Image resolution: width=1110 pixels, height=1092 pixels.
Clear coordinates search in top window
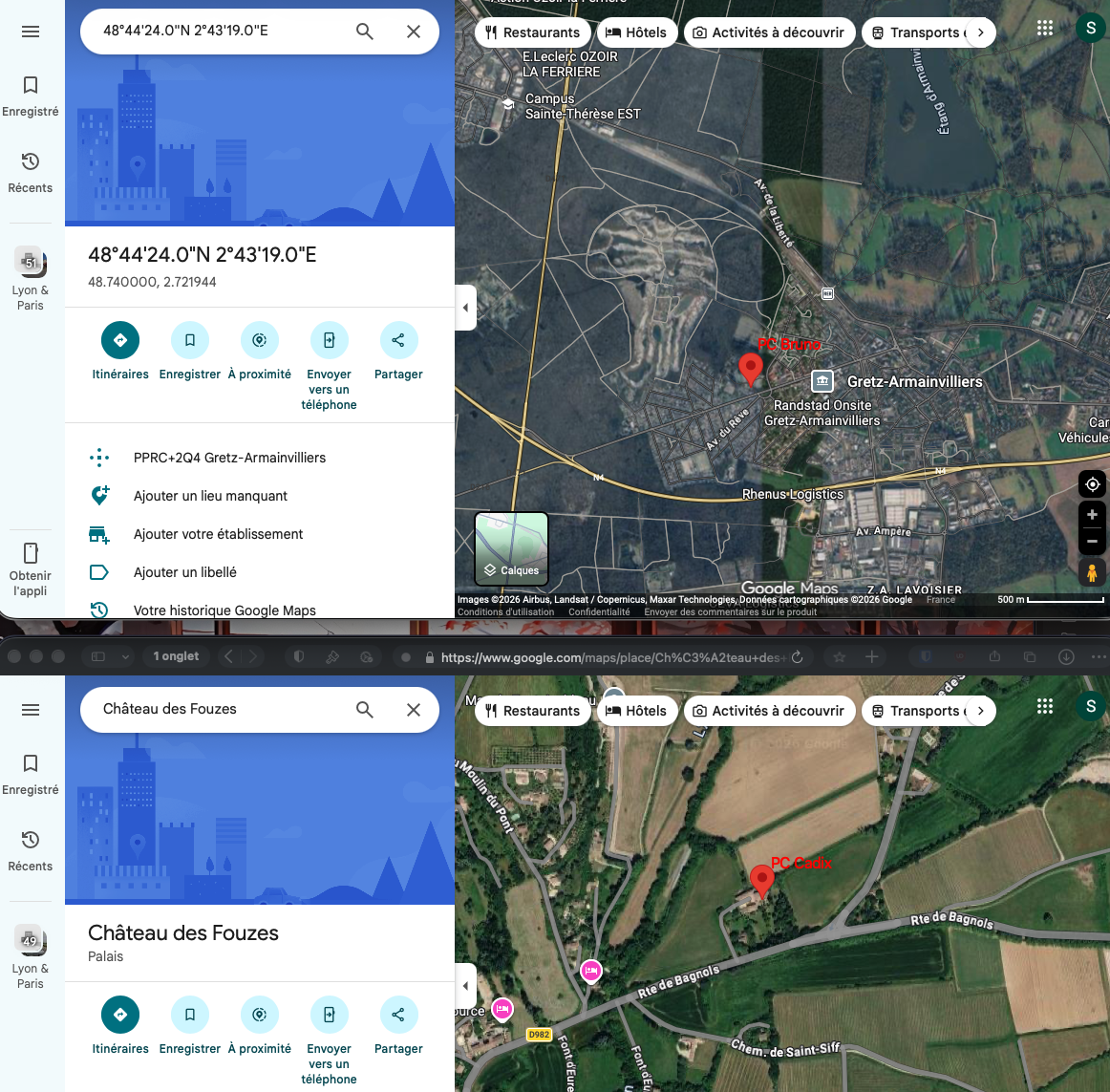pos(414,32)
